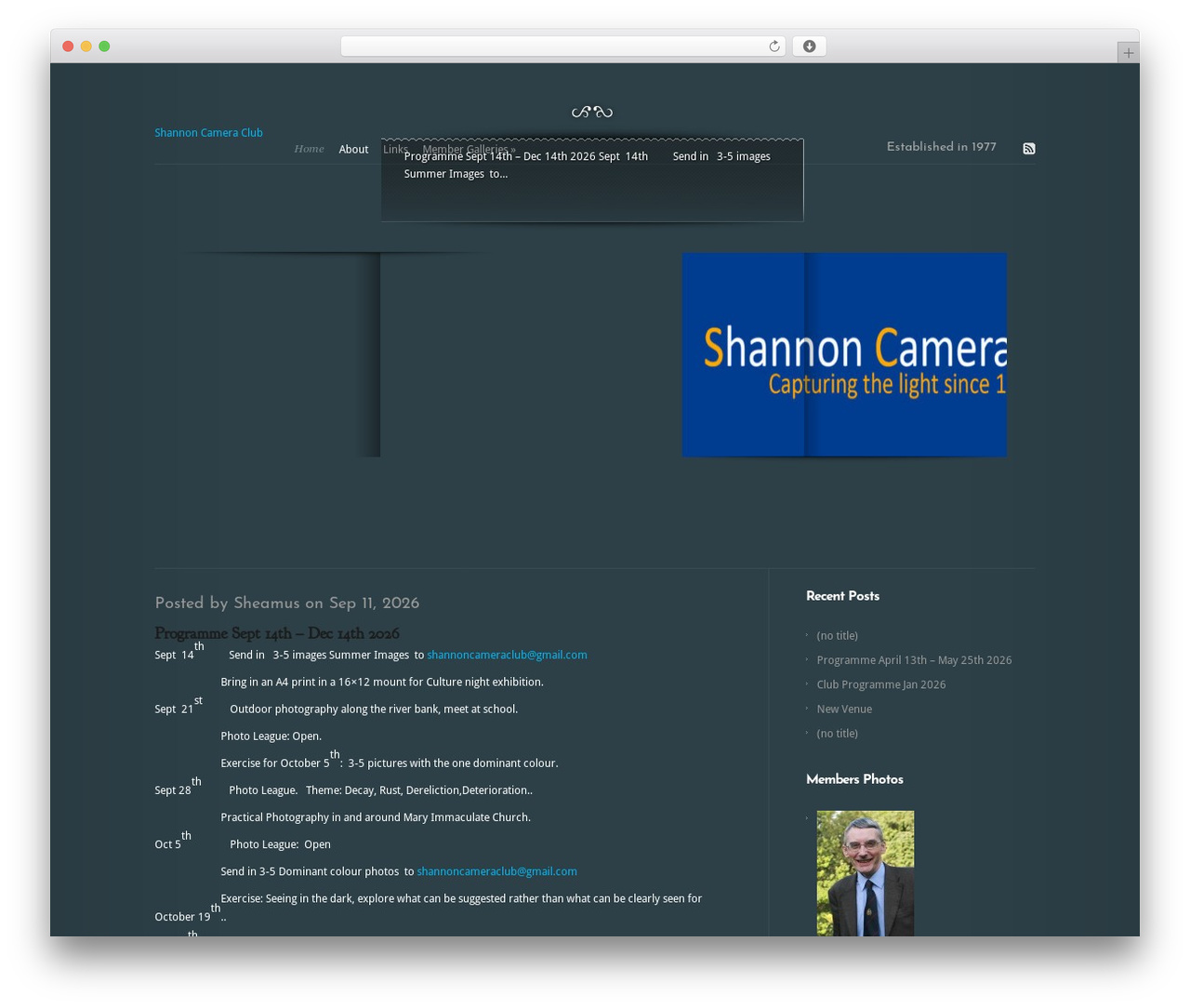Click the email link beside Sept 14th
Viewport: 1190px width, 1008px height.
point(507,655)
